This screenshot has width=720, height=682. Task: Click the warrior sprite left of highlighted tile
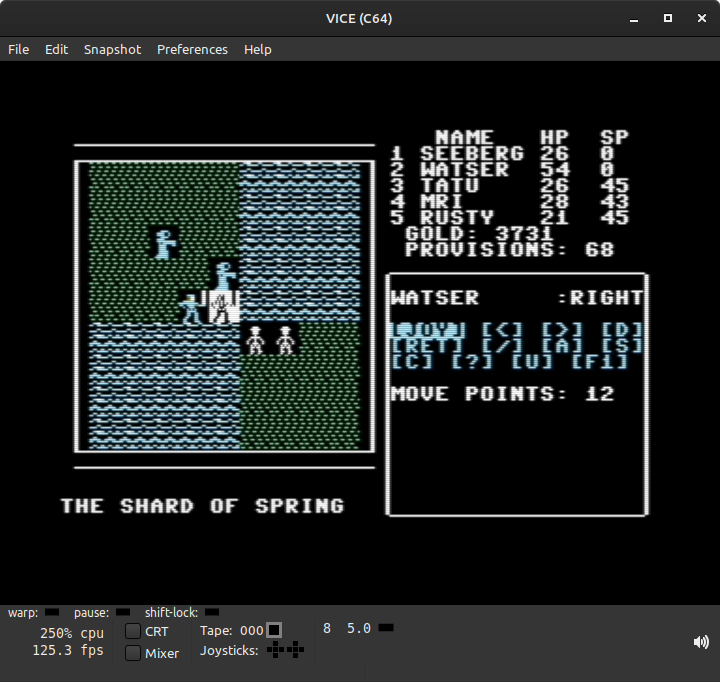(190, 309)
